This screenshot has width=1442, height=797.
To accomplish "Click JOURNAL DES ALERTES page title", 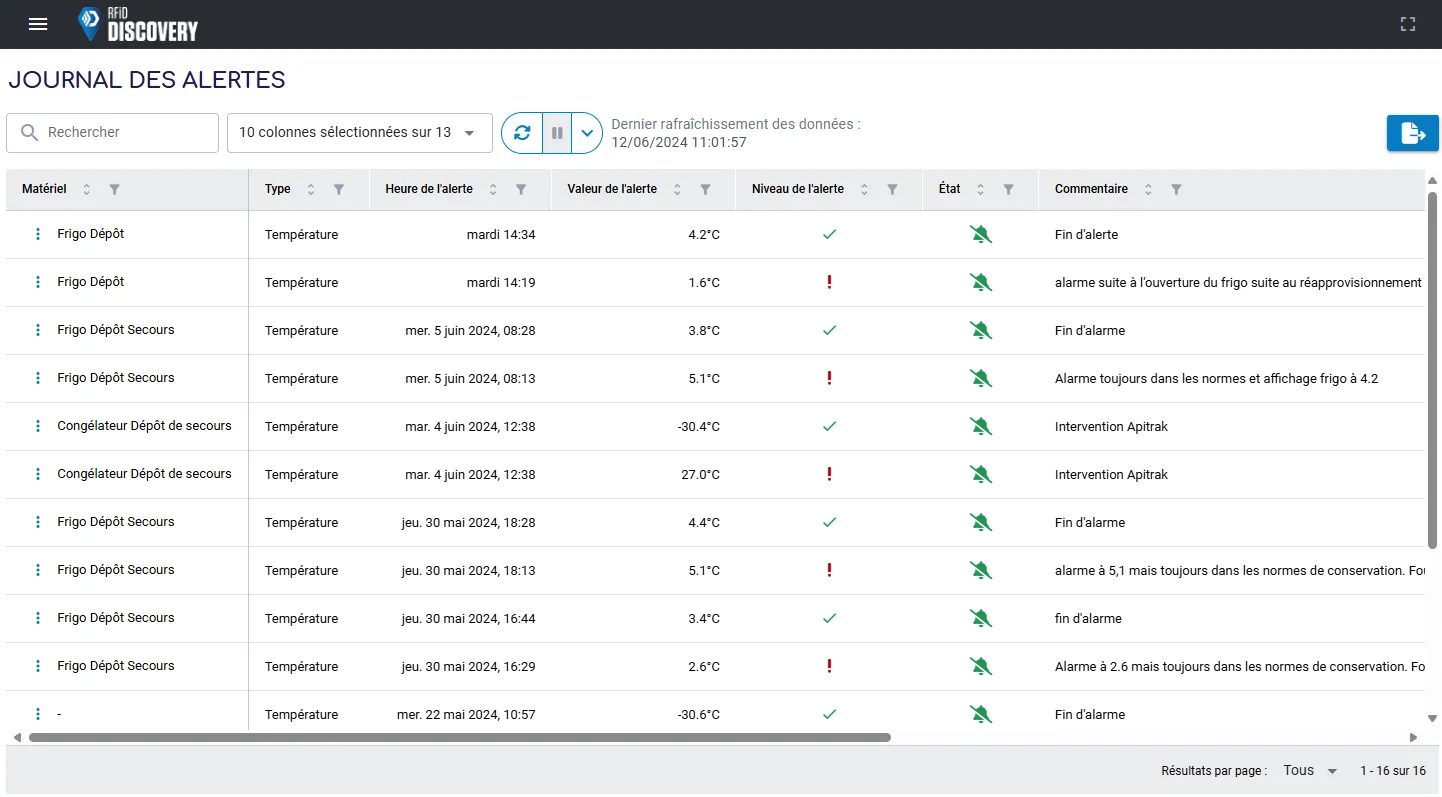I will click(x=147, y=80).
